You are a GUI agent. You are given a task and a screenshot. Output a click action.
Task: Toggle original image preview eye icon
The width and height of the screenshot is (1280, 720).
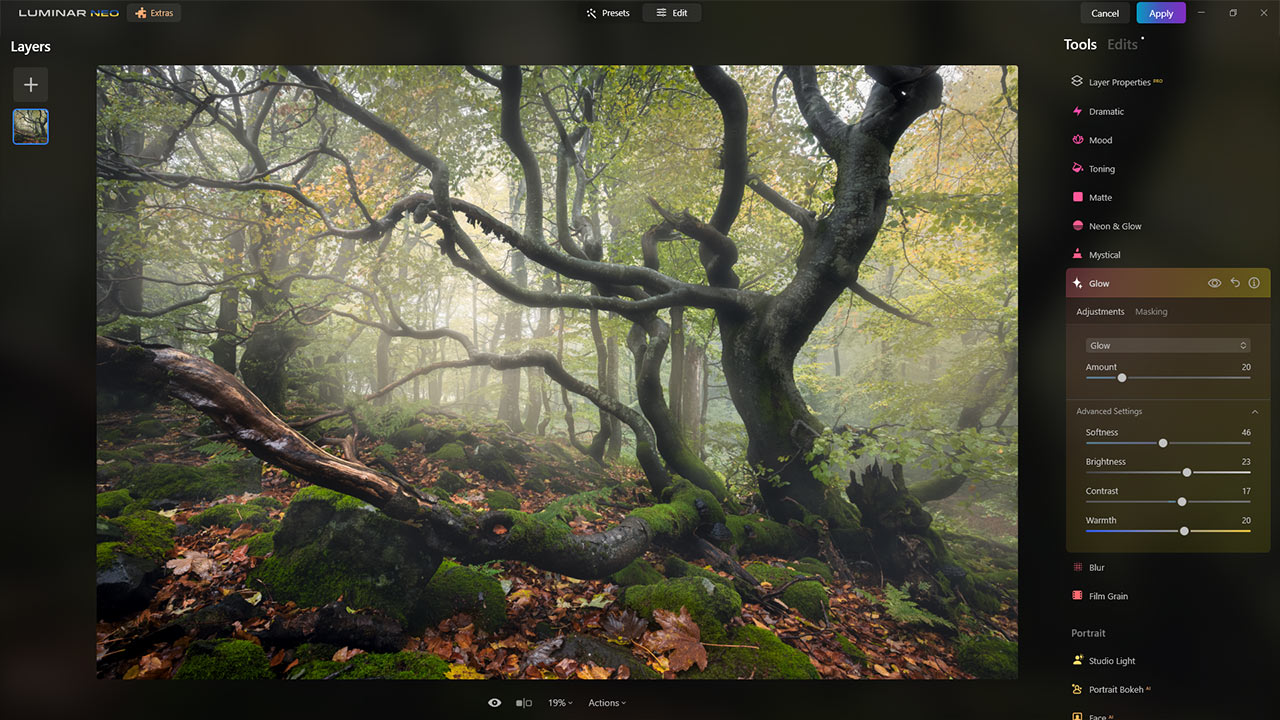click(494, 703)
